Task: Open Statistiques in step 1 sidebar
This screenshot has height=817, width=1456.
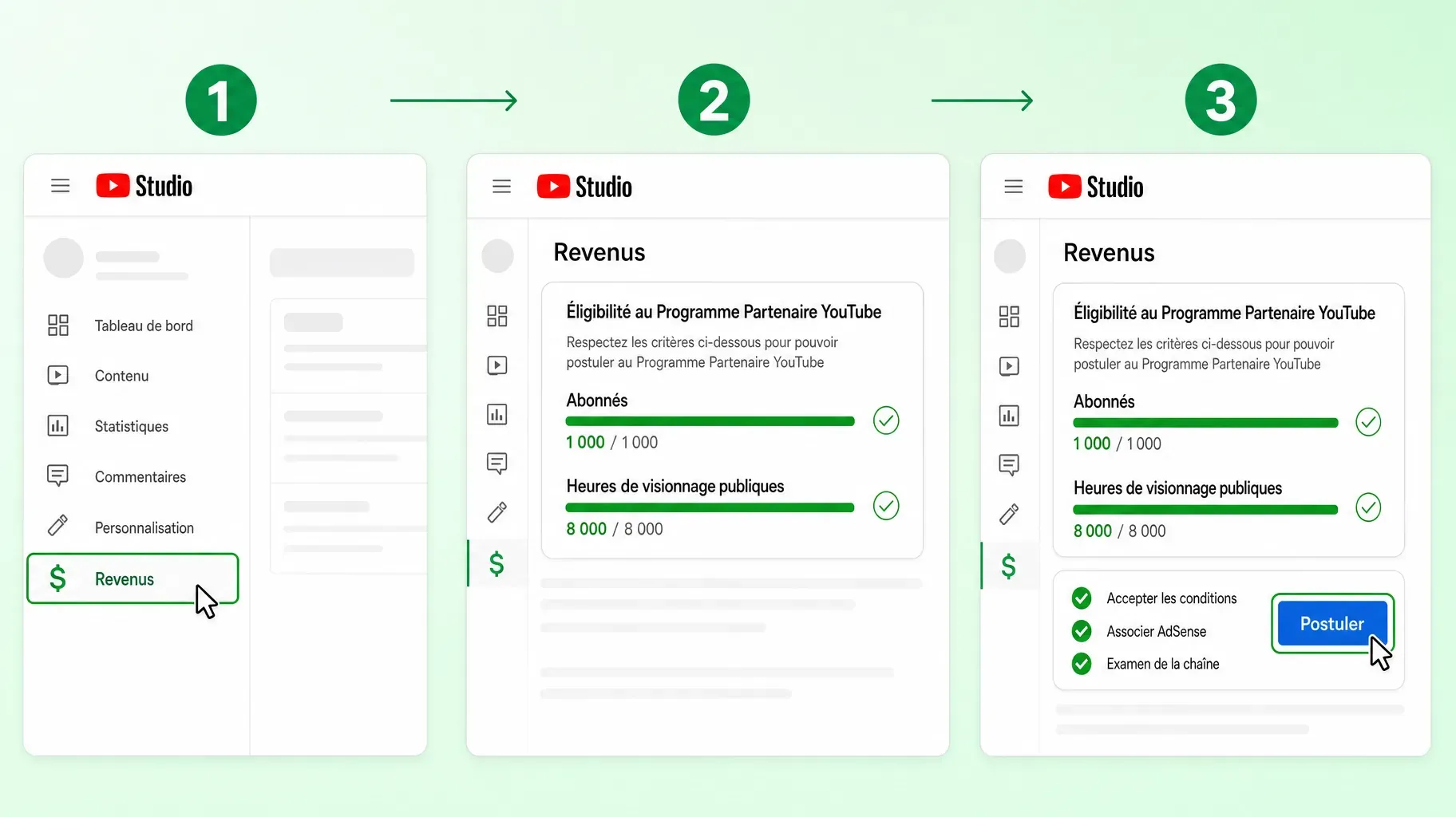Action: [x=133, y=426]
